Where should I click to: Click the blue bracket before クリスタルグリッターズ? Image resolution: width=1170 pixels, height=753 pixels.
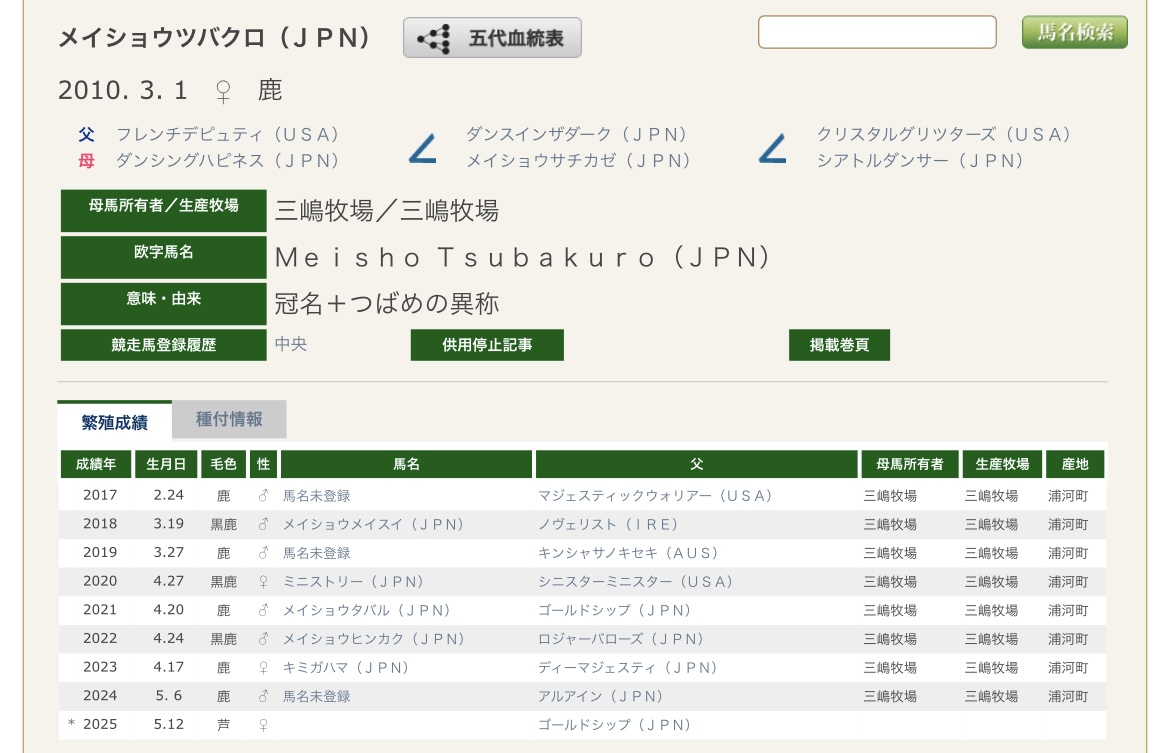click(x=773, y=149)
